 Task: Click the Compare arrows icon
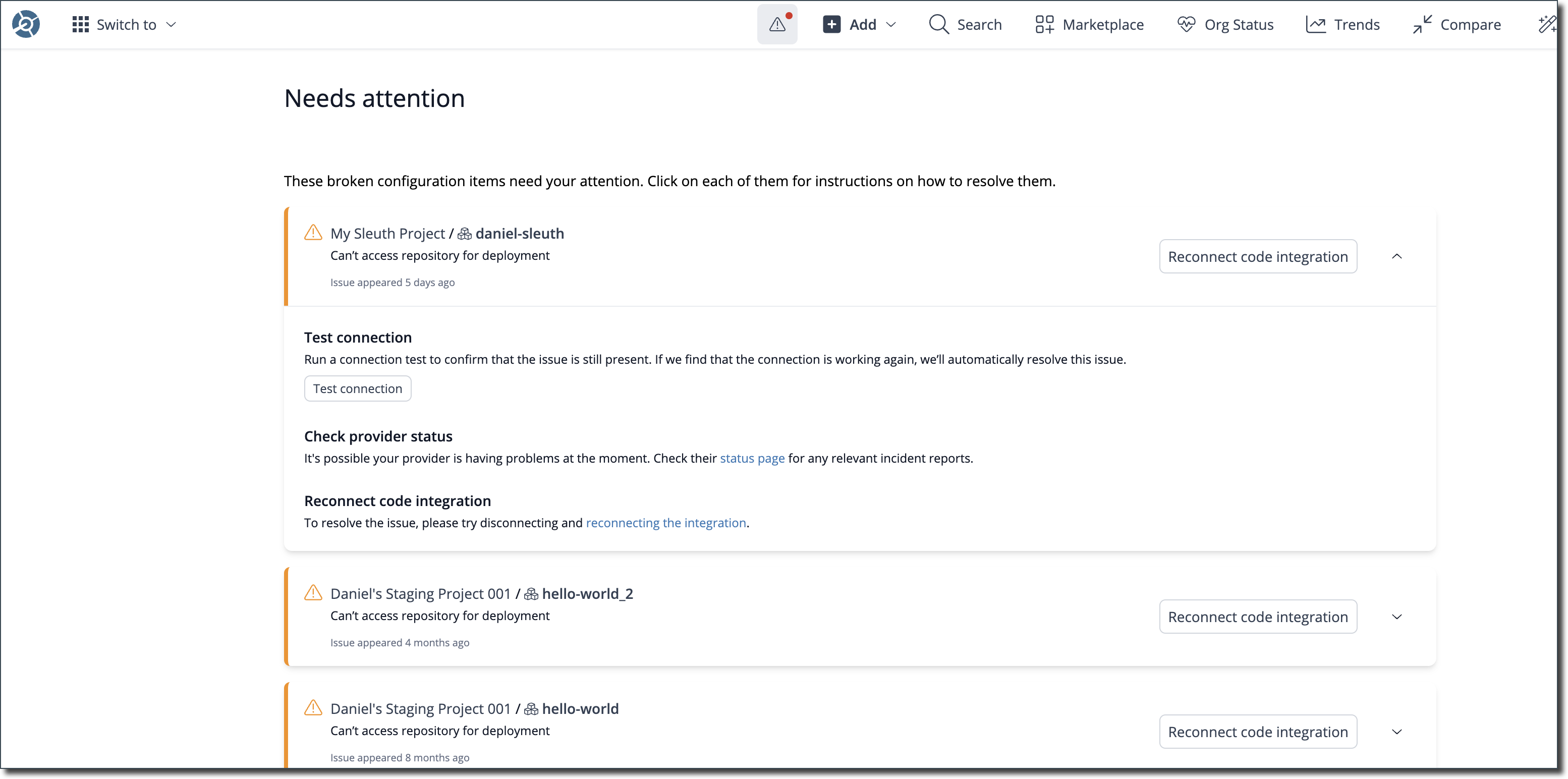tap(1423, 24)
